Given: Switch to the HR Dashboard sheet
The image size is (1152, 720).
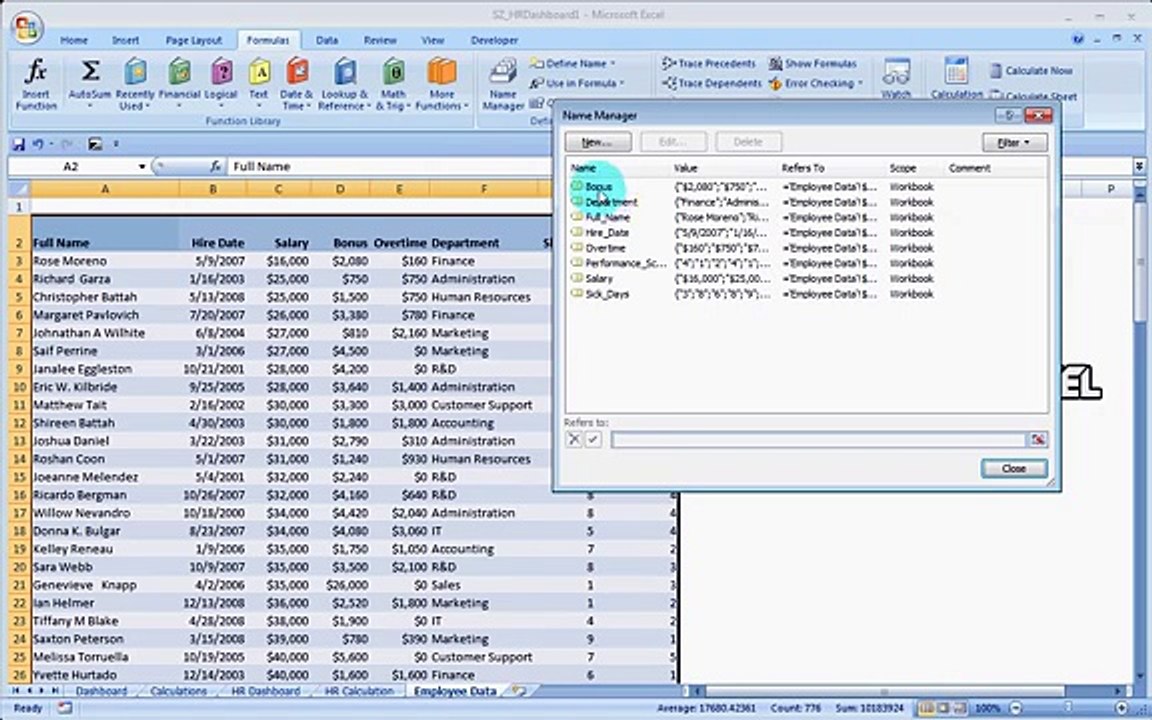Looking at the screenshot, I should coord(265,691).
